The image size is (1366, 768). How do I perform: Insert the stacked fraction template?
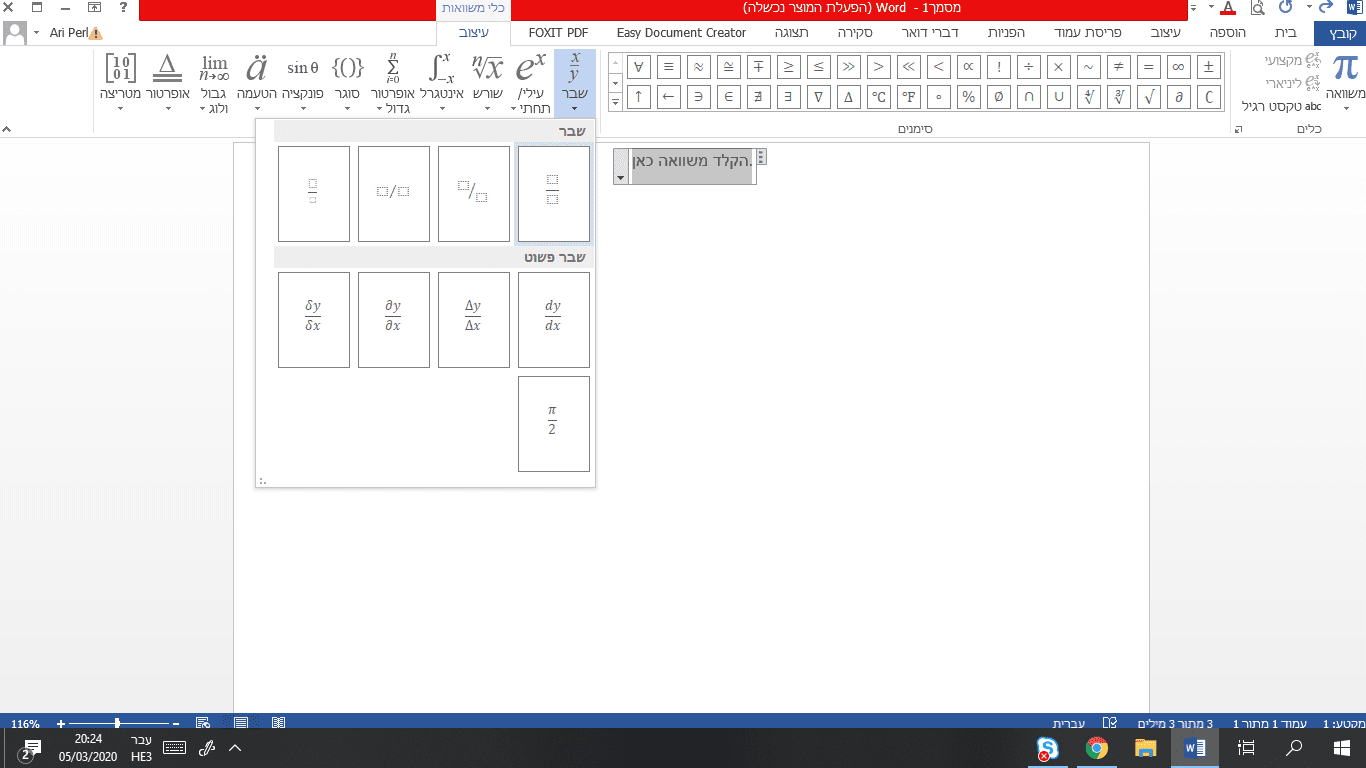[x=554, y=194]
